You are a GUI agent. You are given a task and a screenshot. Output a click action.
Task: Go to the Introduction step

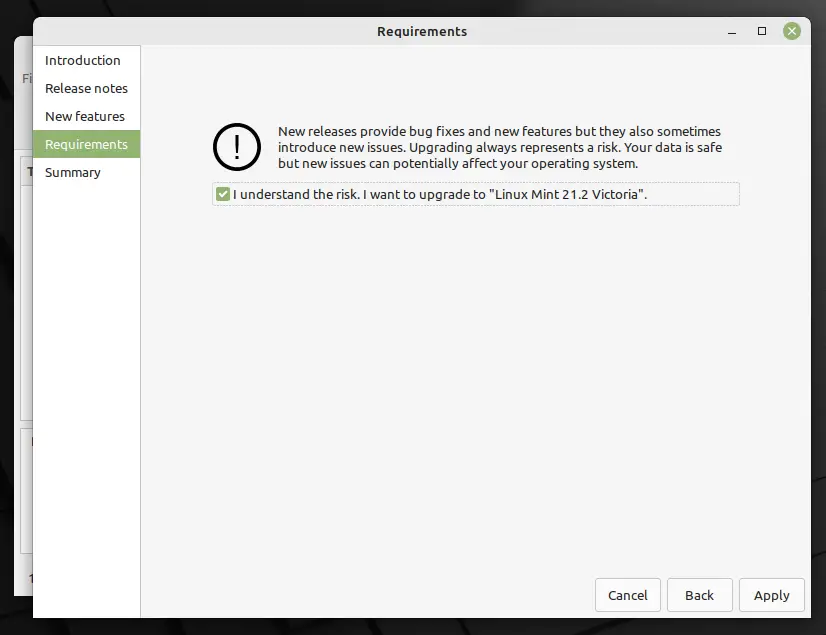click(83, 60)
